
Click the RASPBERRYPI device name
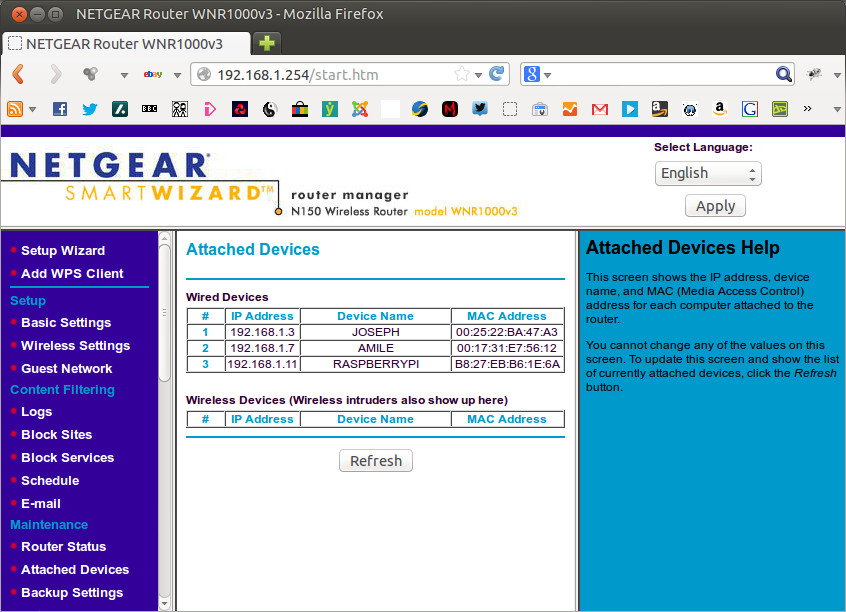(x=376, y=364)
